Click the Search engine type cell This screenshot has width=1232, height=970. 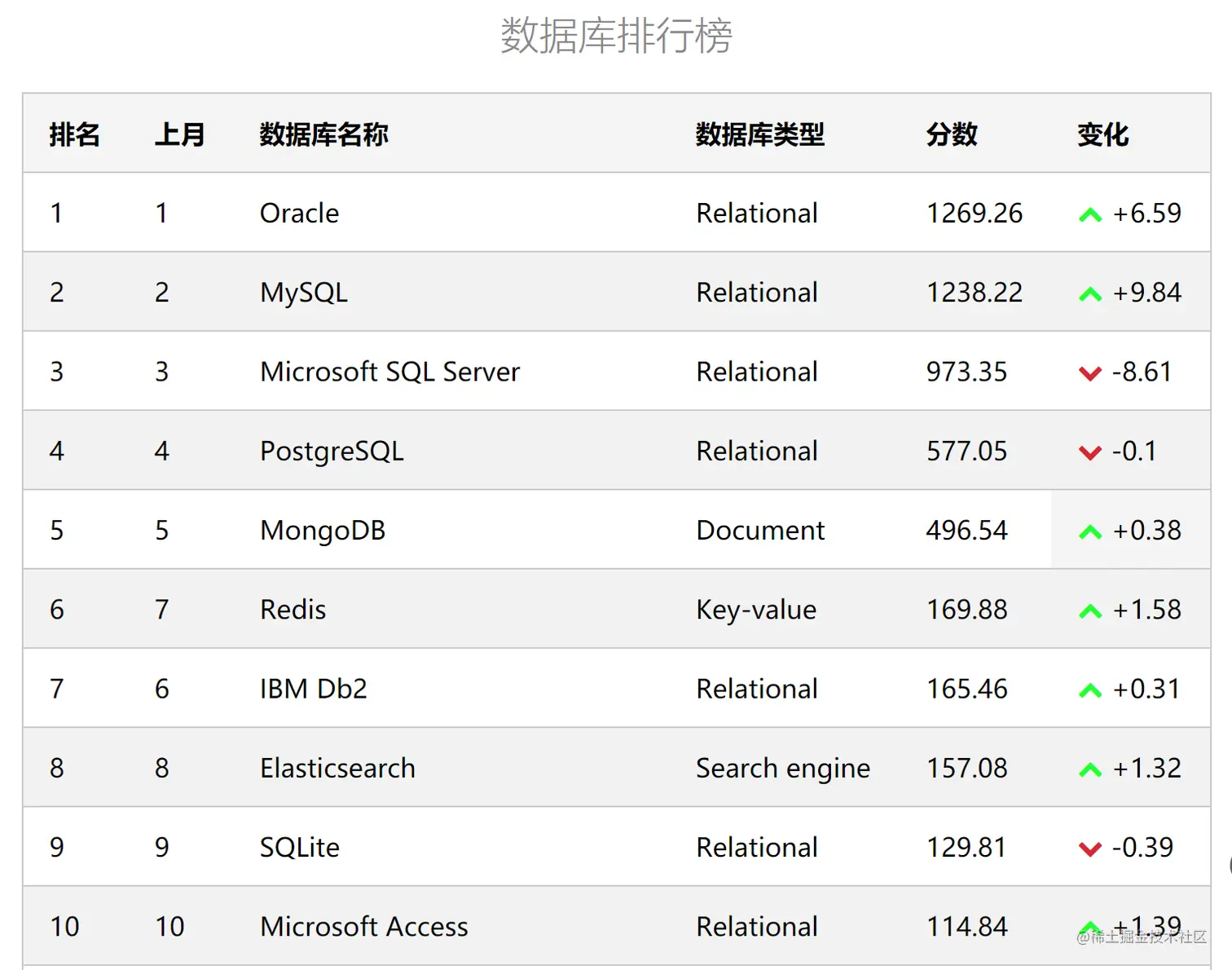pos(783,768)
